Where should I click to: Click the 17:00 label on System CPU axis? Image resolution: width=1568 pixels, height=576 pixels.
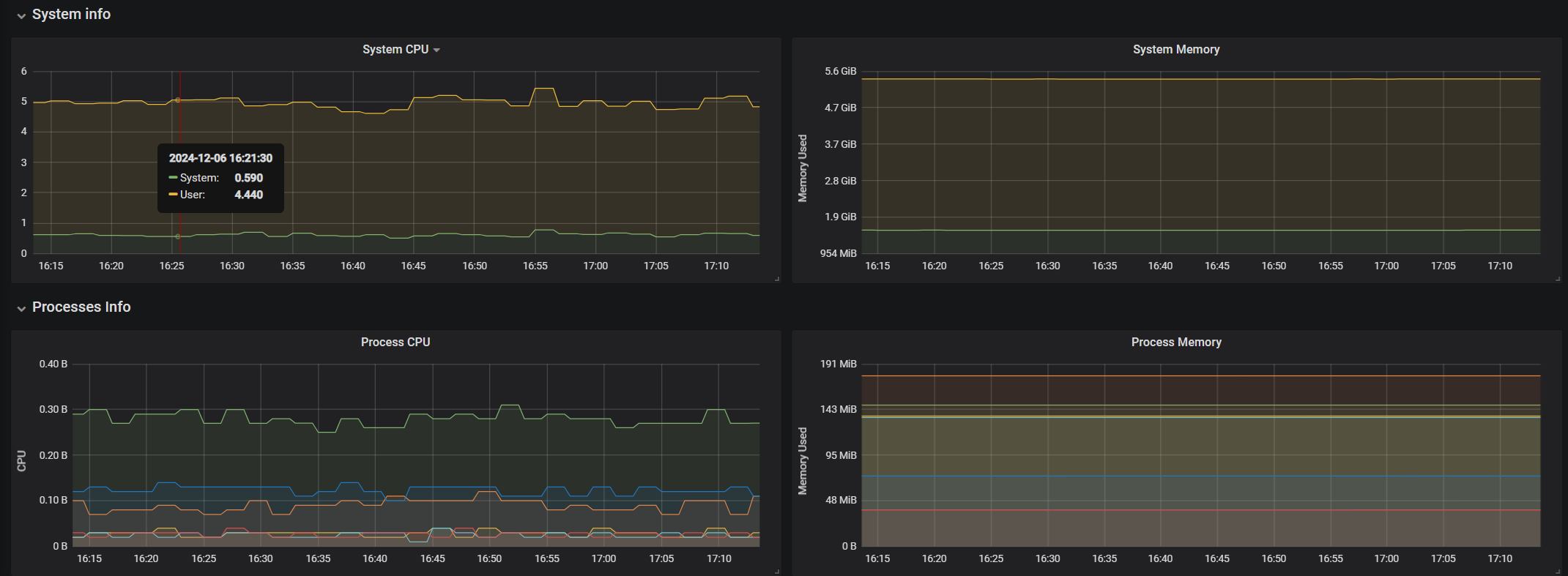(x=595, y=266)
